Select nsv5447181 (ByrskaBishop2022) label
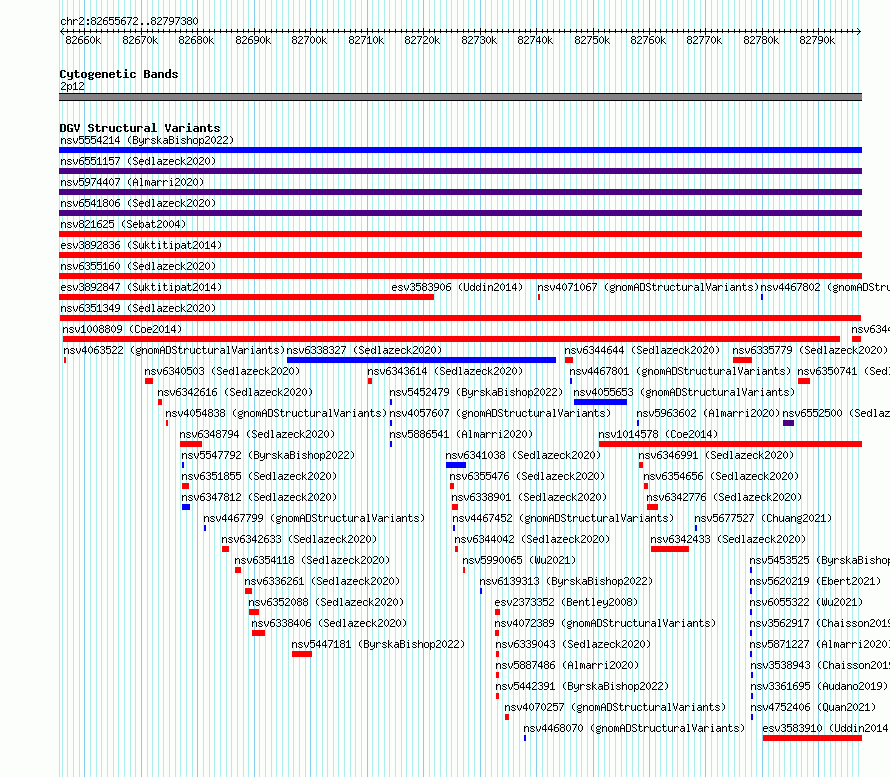The image size is (890, 777). click(x=378, y=644)
